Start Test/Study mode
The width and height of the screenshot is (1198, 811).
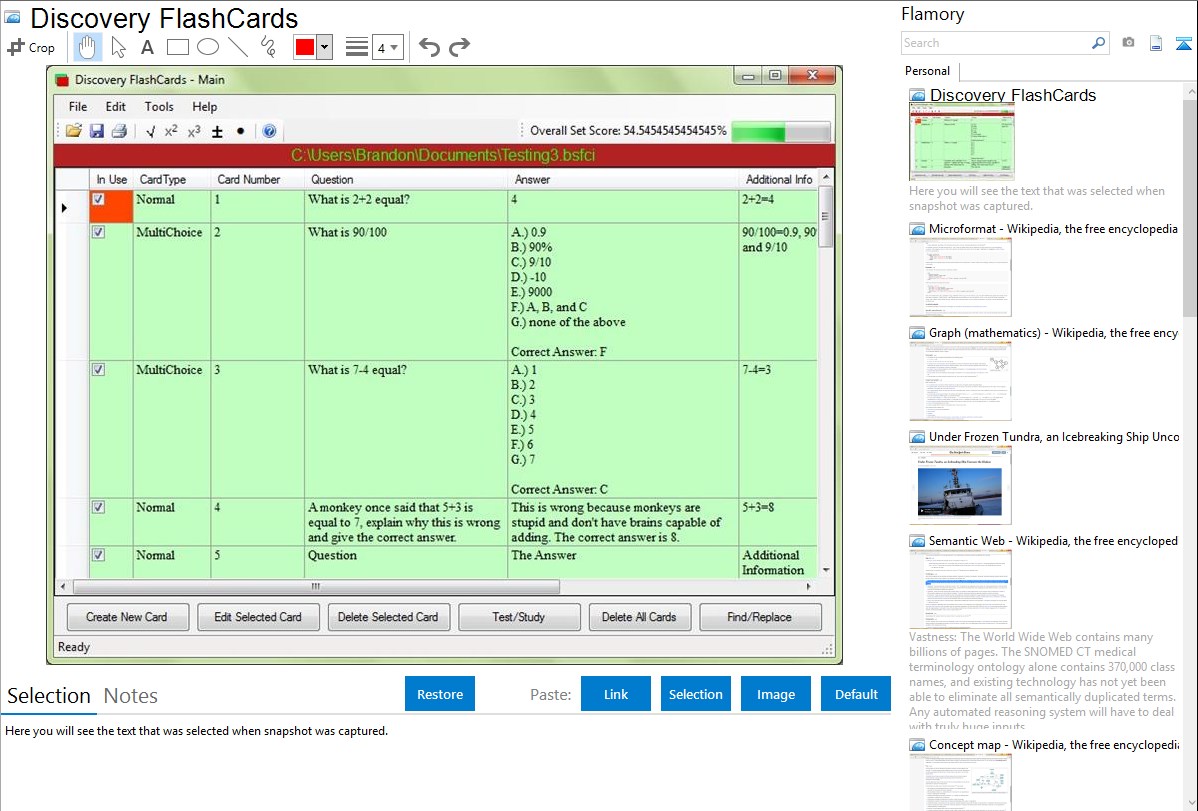coord(519,617)
